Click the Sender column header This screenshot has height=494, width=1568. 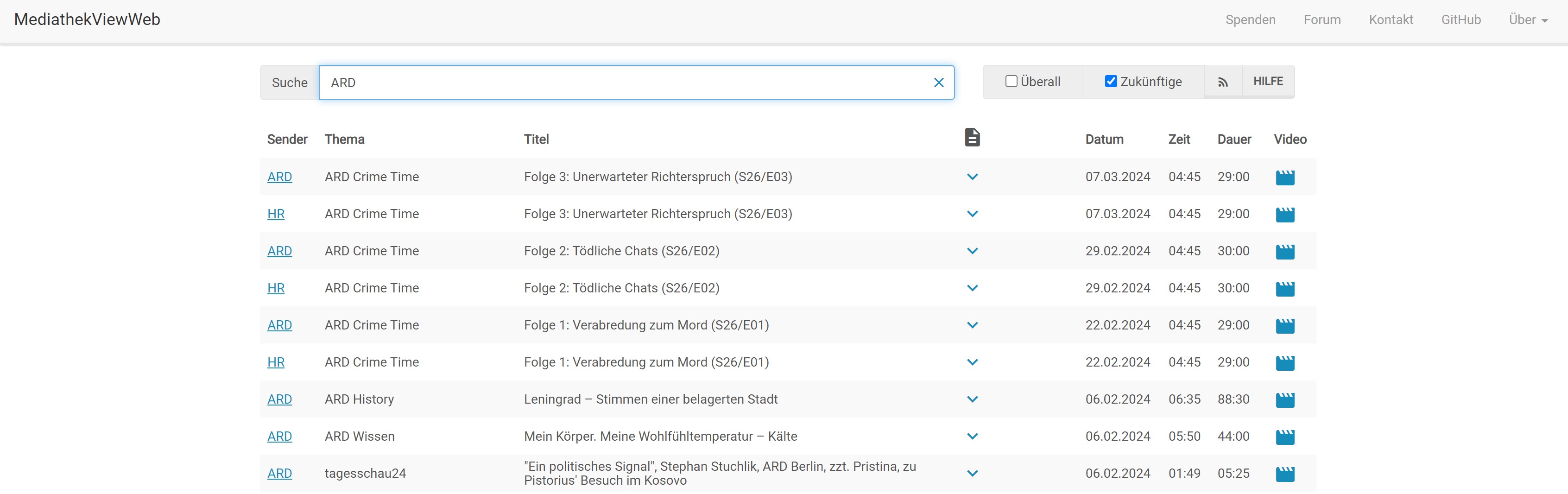pyautogui.click(x=287, y=139)
